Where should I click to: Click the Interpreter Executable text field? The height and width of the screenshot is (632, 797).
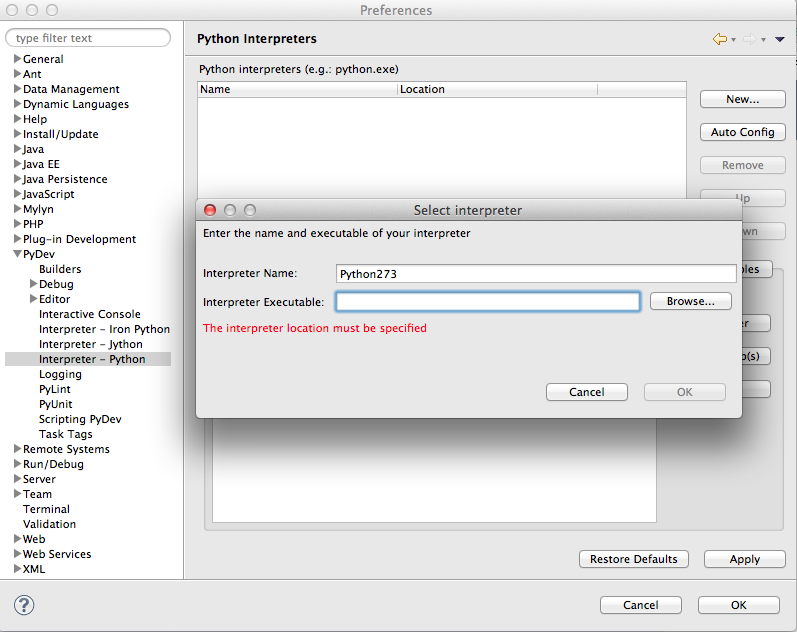[487, 302]
